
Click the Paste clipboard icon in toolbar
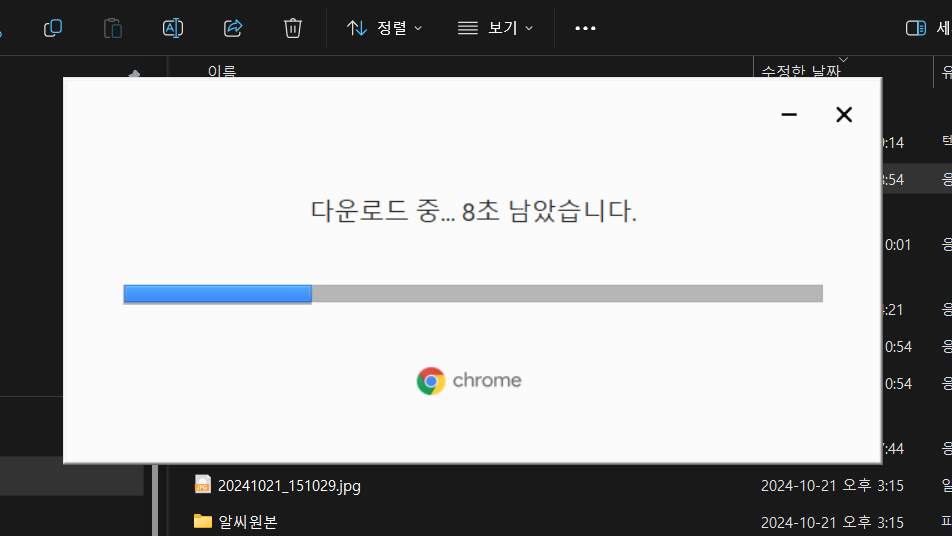coord(113,28)
